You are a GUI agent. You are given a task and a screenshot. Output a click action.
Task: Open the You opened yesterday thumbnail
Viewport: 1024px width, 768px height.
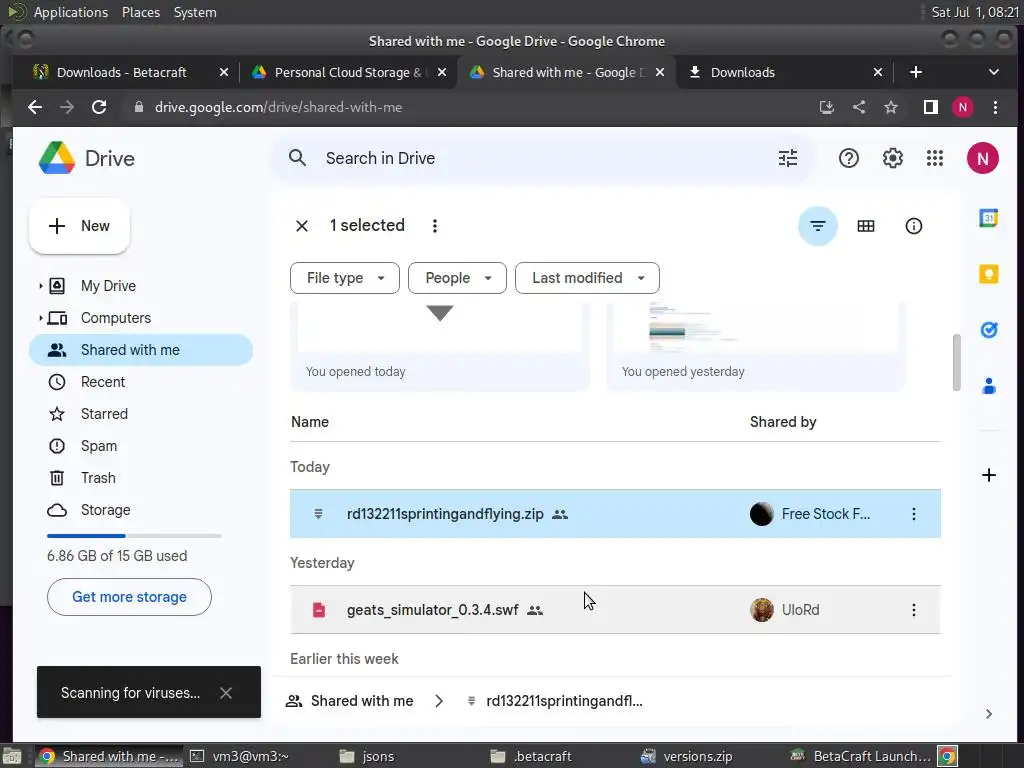click(756, 346)
